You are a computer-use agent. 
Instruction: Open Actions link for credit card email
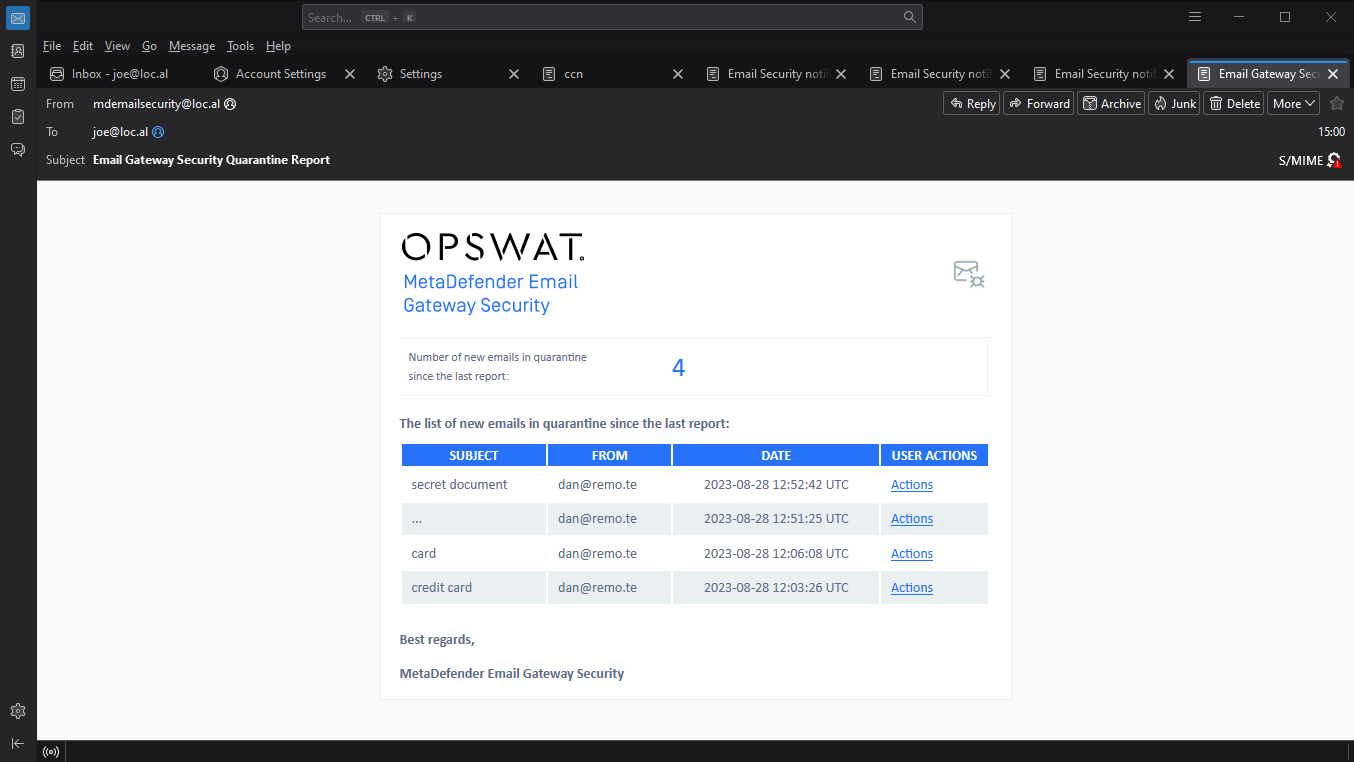click(x=912, y=588)
